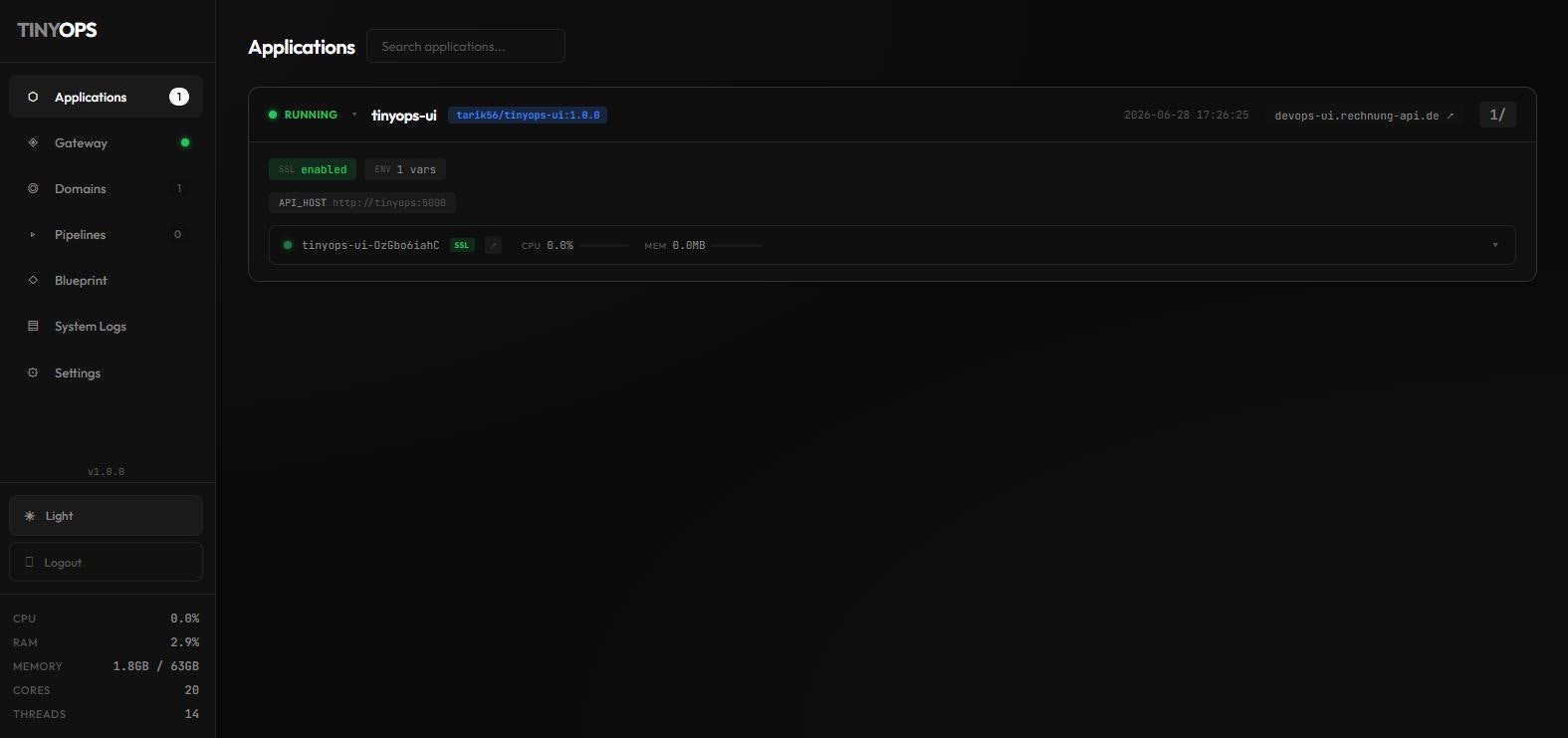
Task: Click the container name tinyops-ui-0zGbo6iahC
Action: (370, 245)
